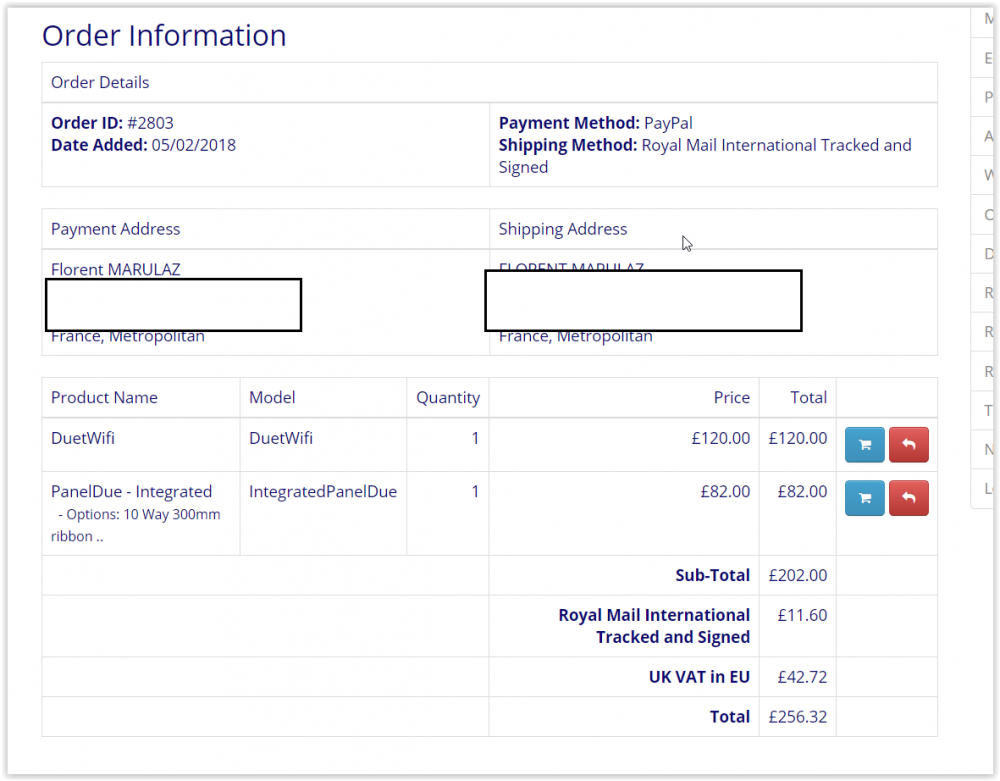Open the sidebar link starting with 'D'
1000x781 pixels.
(988, 254)
